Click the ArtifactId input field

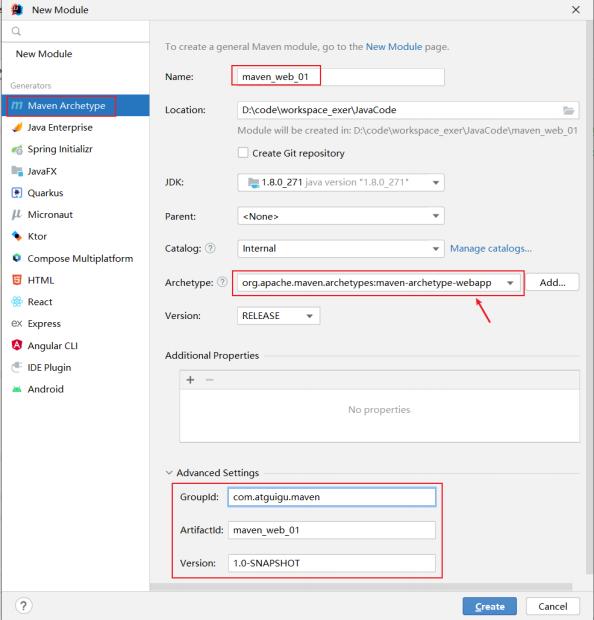[x=332, y=530]
